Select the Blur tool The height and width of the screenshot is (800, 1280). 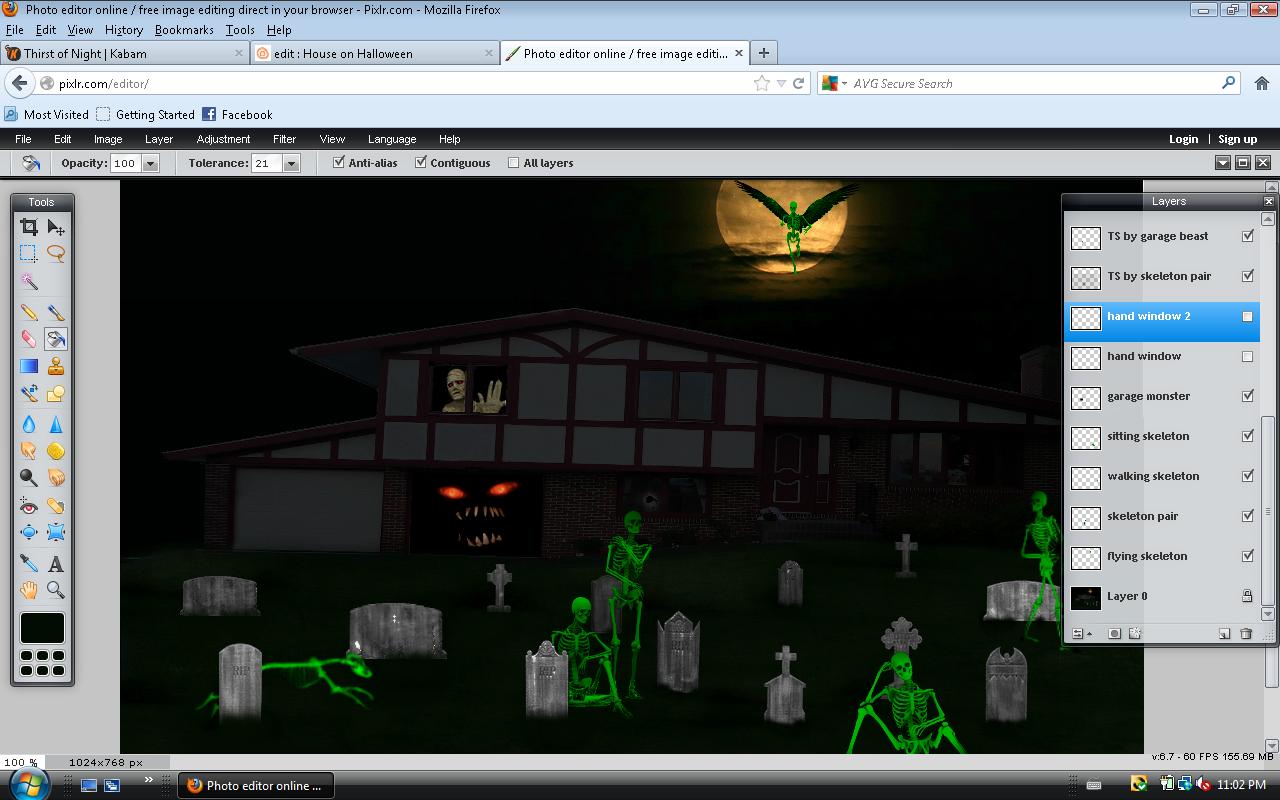29,424
